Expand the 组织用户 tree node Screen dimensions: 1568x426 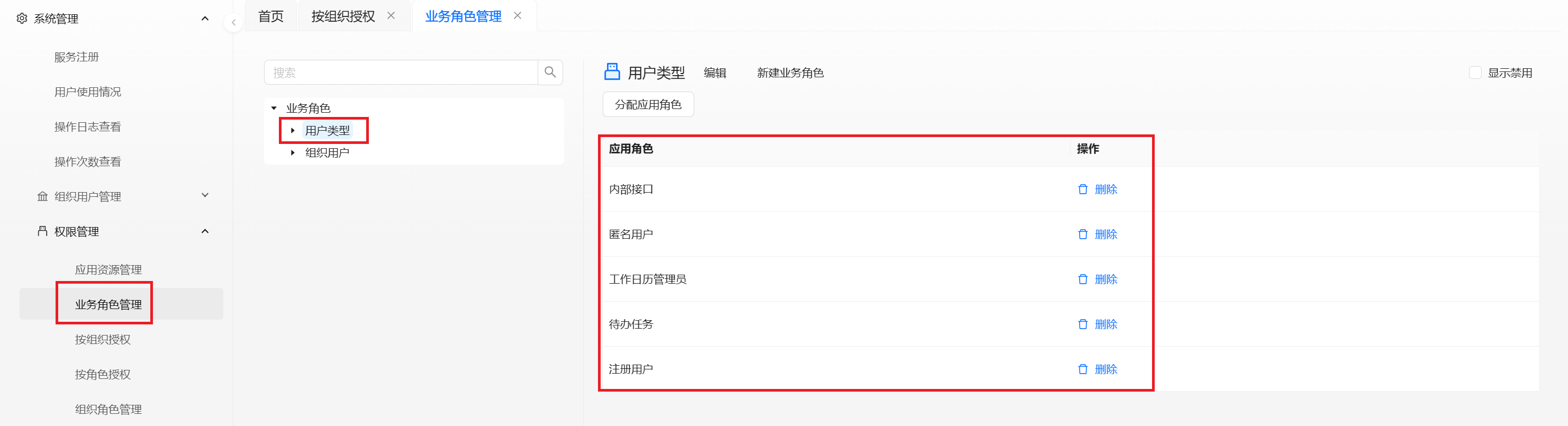tap(293, 153)
